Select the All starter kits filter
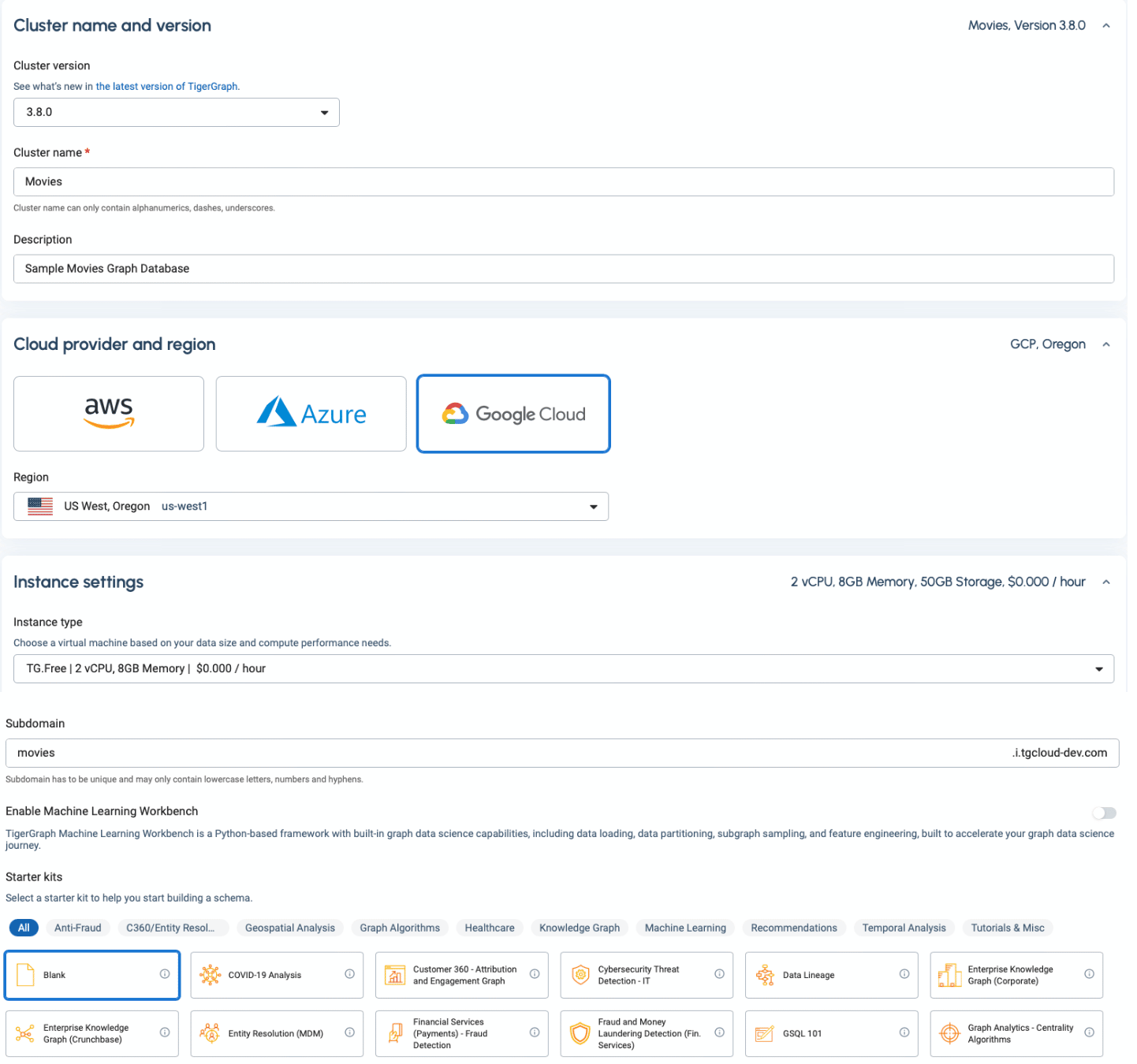The width and height of the screenshot is (1137, 1064). point(24,928)
